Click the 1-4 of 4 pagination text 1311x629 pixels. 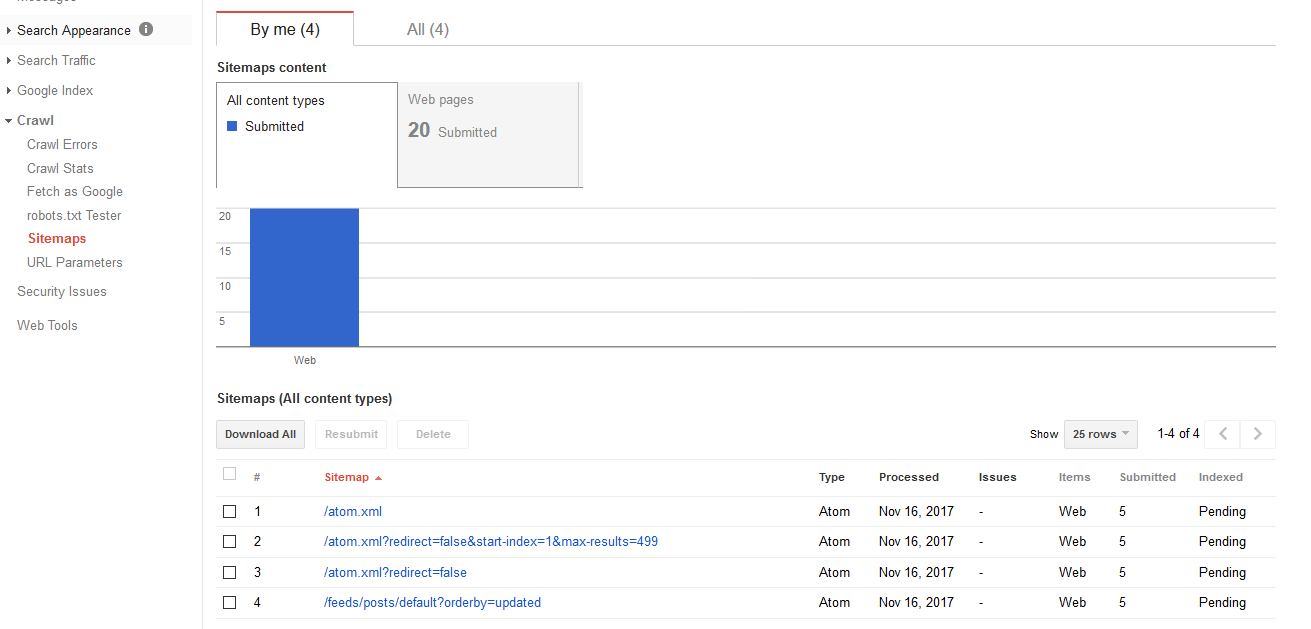[x=1178, y=434]
